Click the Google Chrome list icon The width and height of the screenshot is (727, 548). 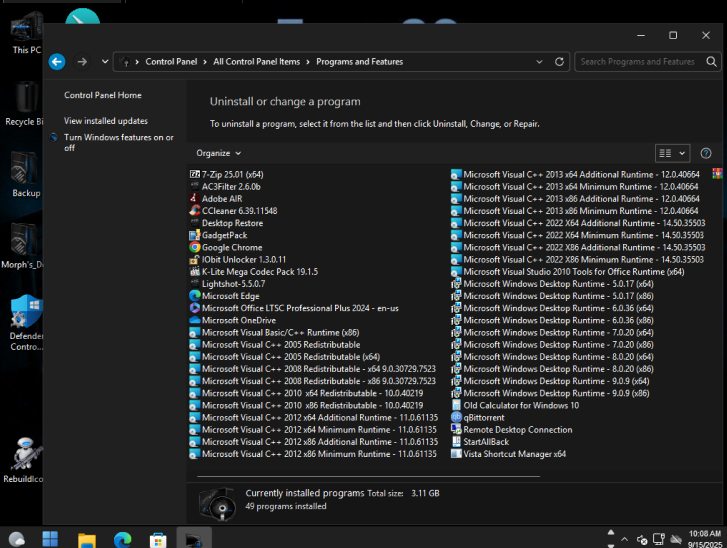pyautogui.click(x=195, y=247)
